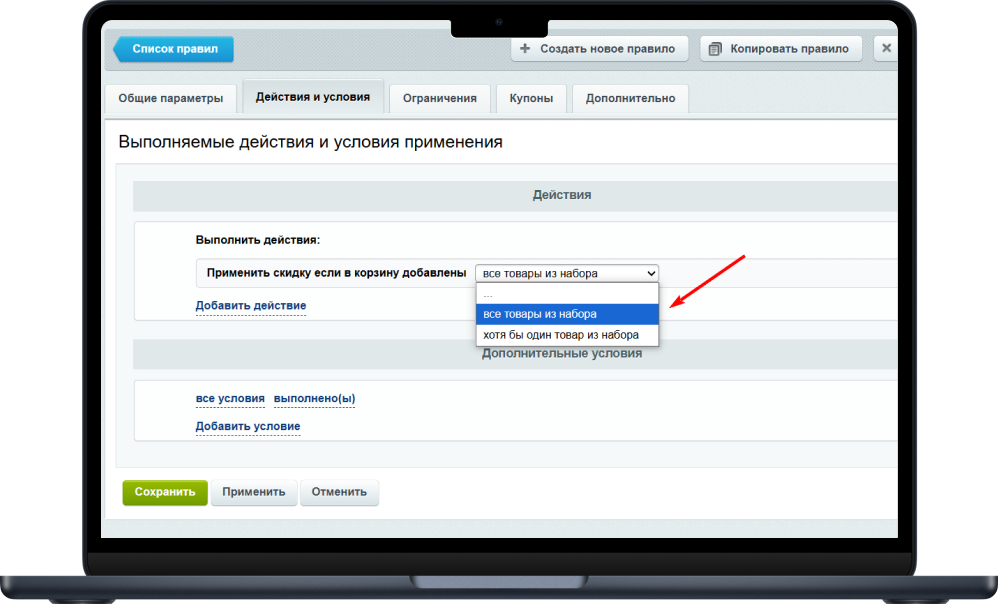Open the Общие параметры tab
Screen dimensions: 998x604
(171, 99)
